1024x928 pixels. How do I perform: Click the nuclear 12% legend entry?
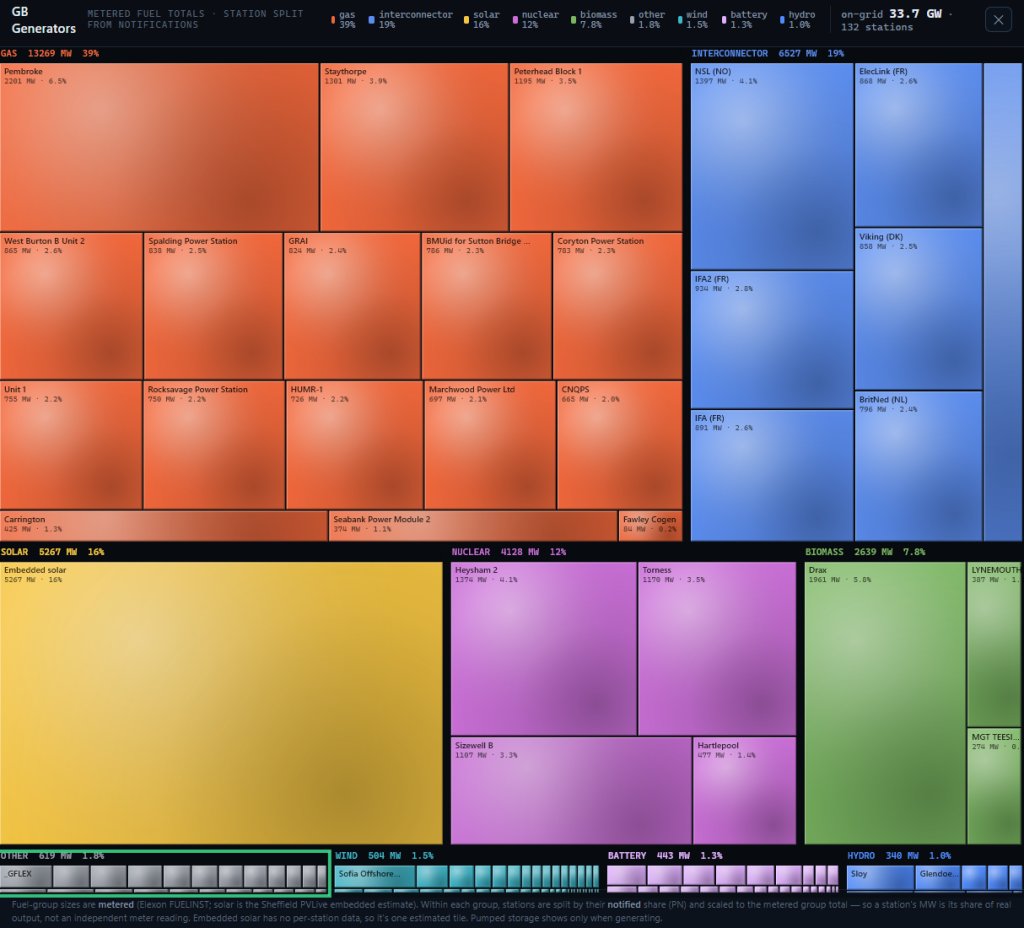pyautogui.click(x=536, y=20)
